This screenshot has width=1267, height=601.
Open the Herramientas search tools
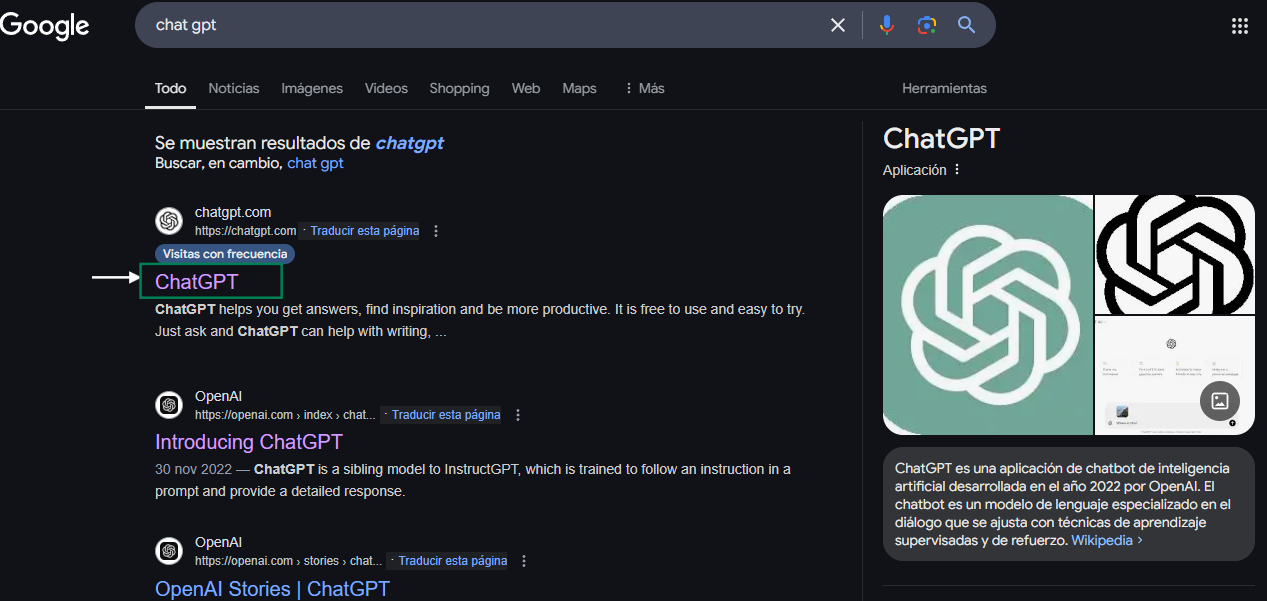(944, 88)
